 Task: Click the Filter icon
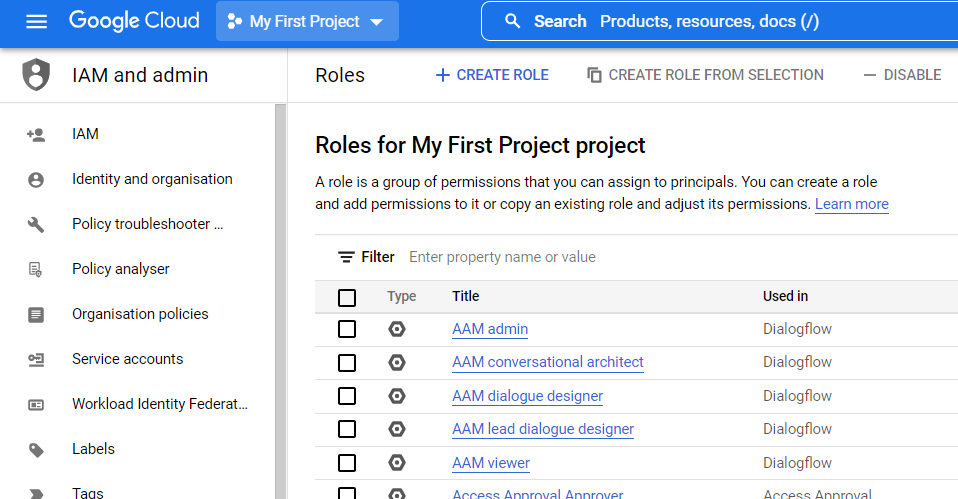[346, 257]
